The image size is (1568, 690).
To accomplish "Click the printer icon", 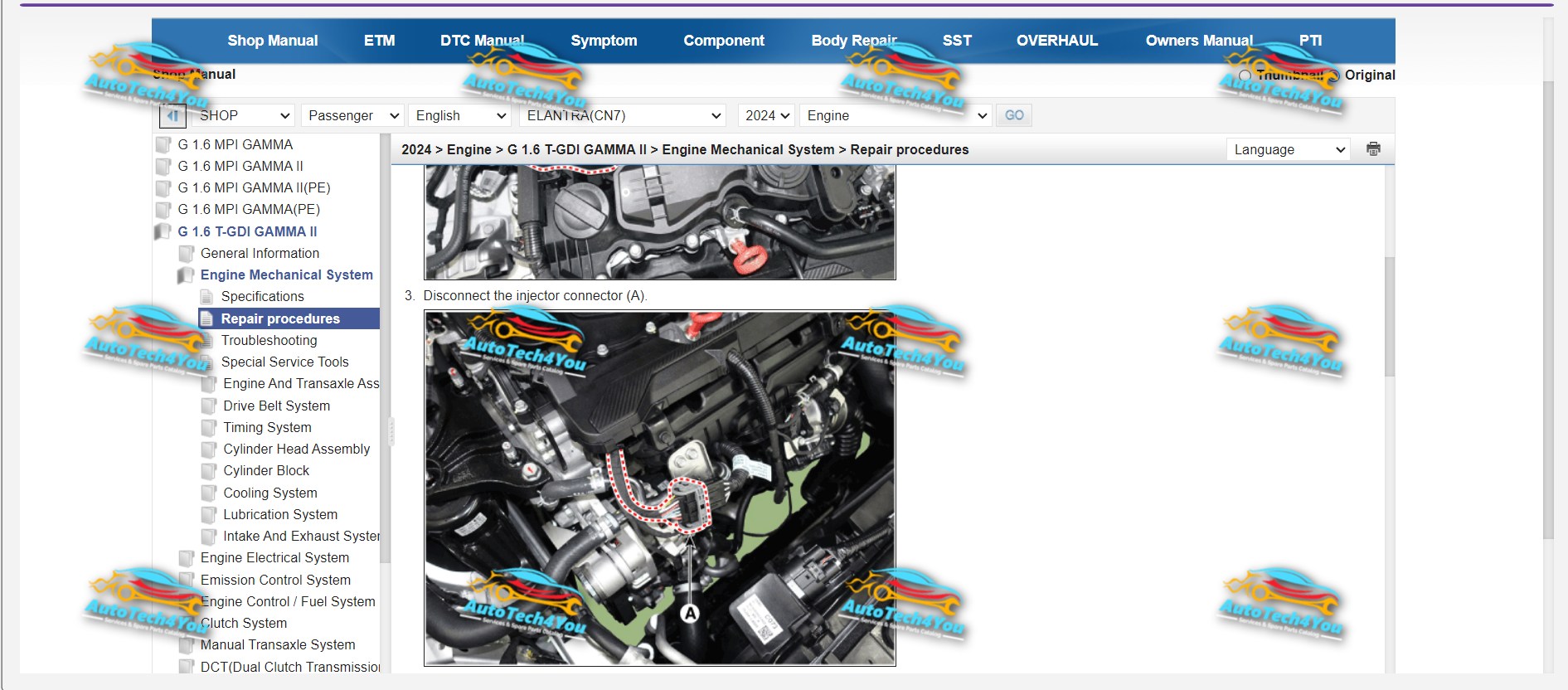I will tap(1373, 149).
